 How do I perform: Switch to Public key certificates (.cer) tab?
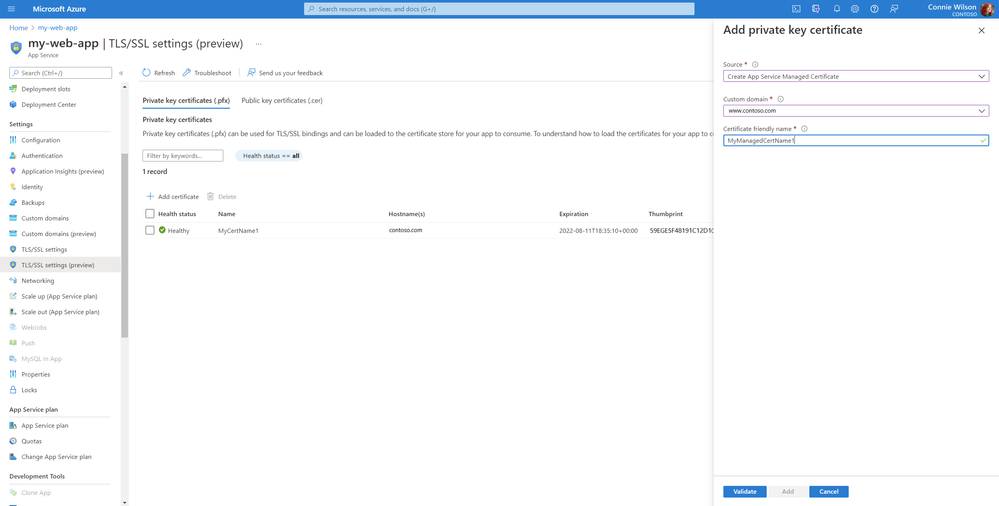[282, 101]
